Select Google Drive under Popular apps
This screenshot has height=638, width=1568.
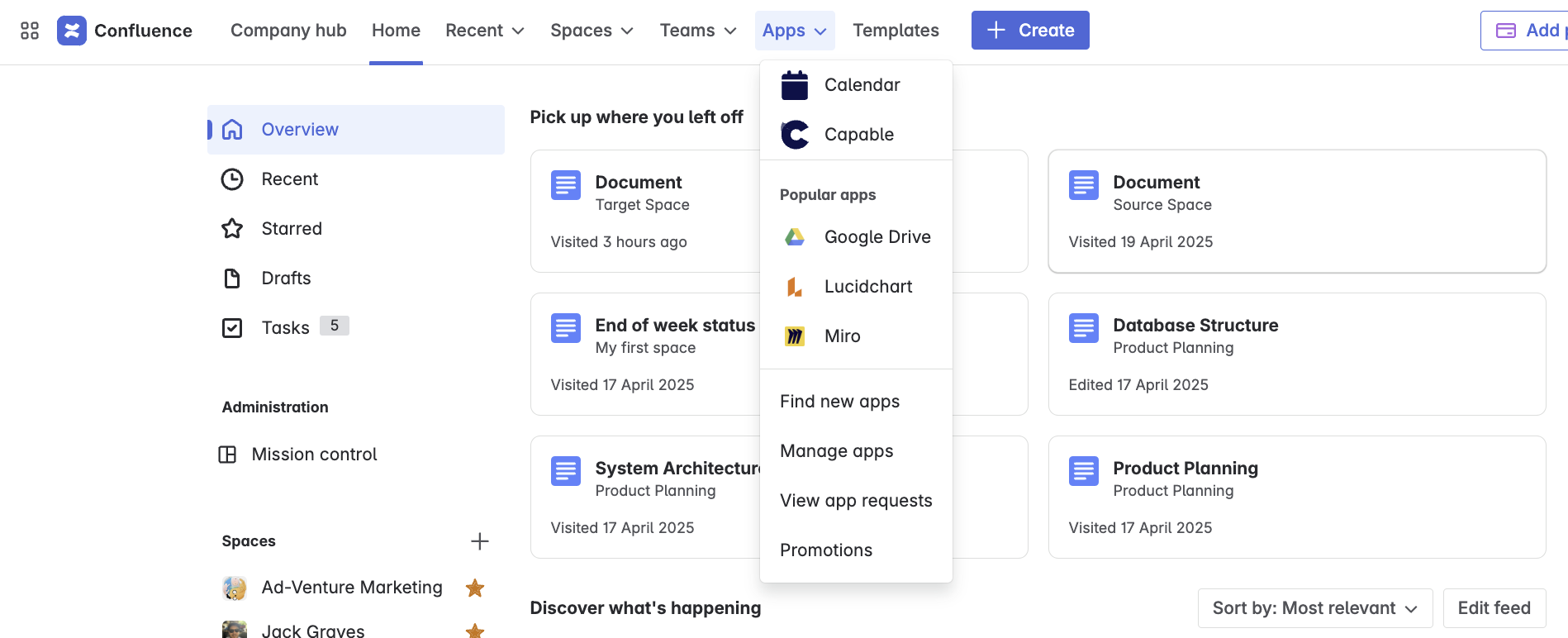click(877, 236)
